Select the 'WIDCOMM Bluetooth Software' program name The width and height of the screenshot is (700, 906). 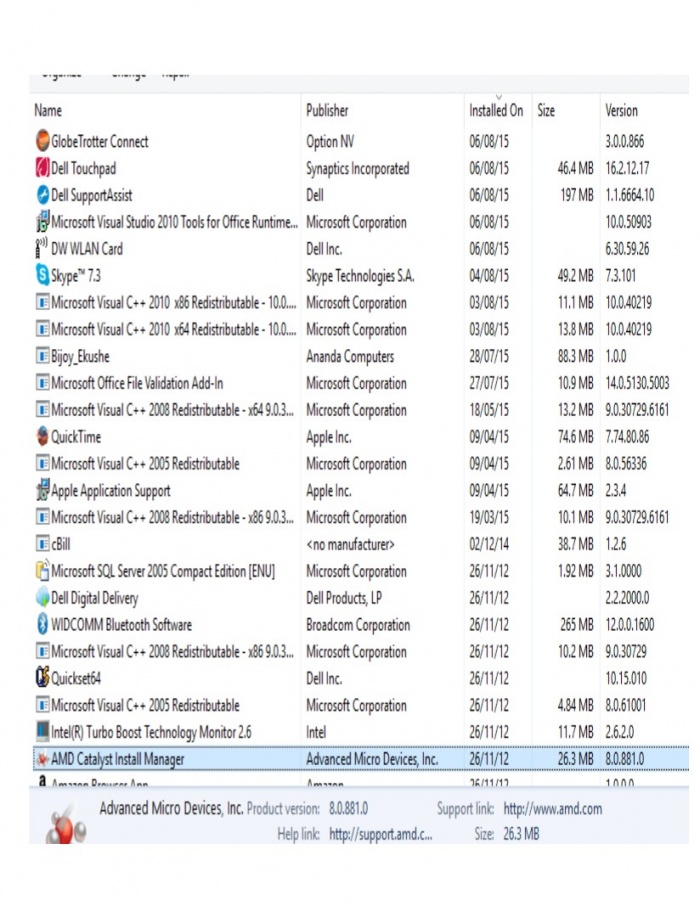[121, 625]
